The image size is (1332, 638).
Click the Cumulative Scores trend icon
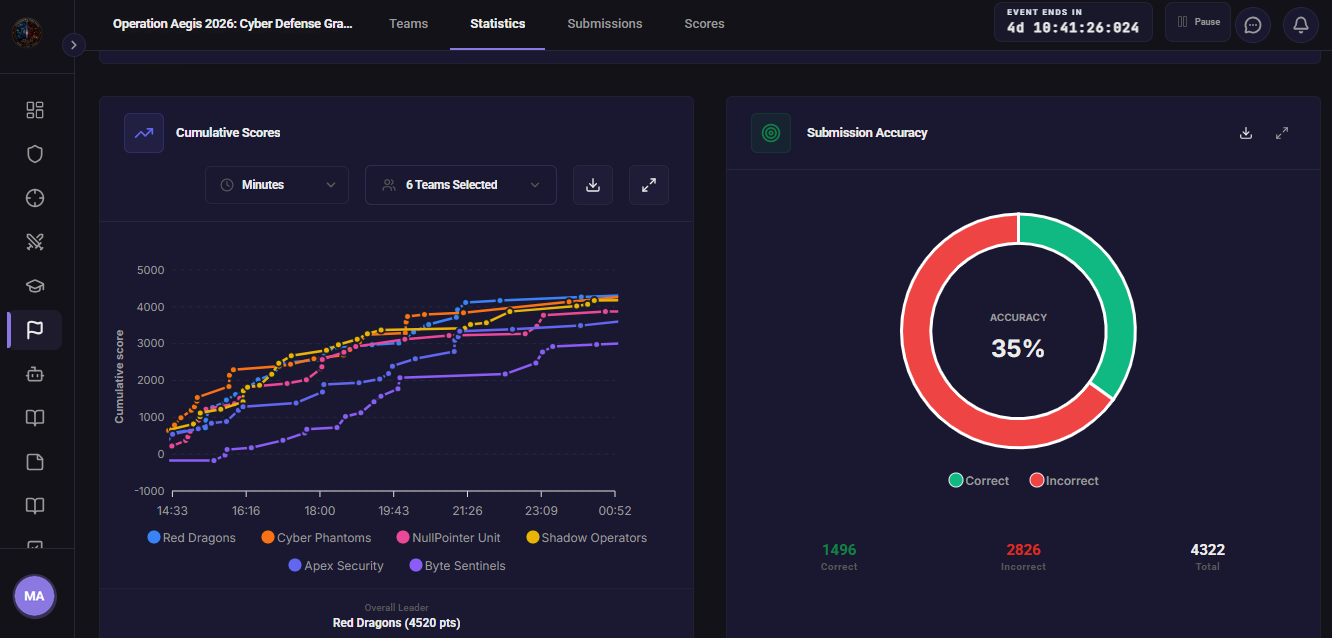[x=144, y=133]
